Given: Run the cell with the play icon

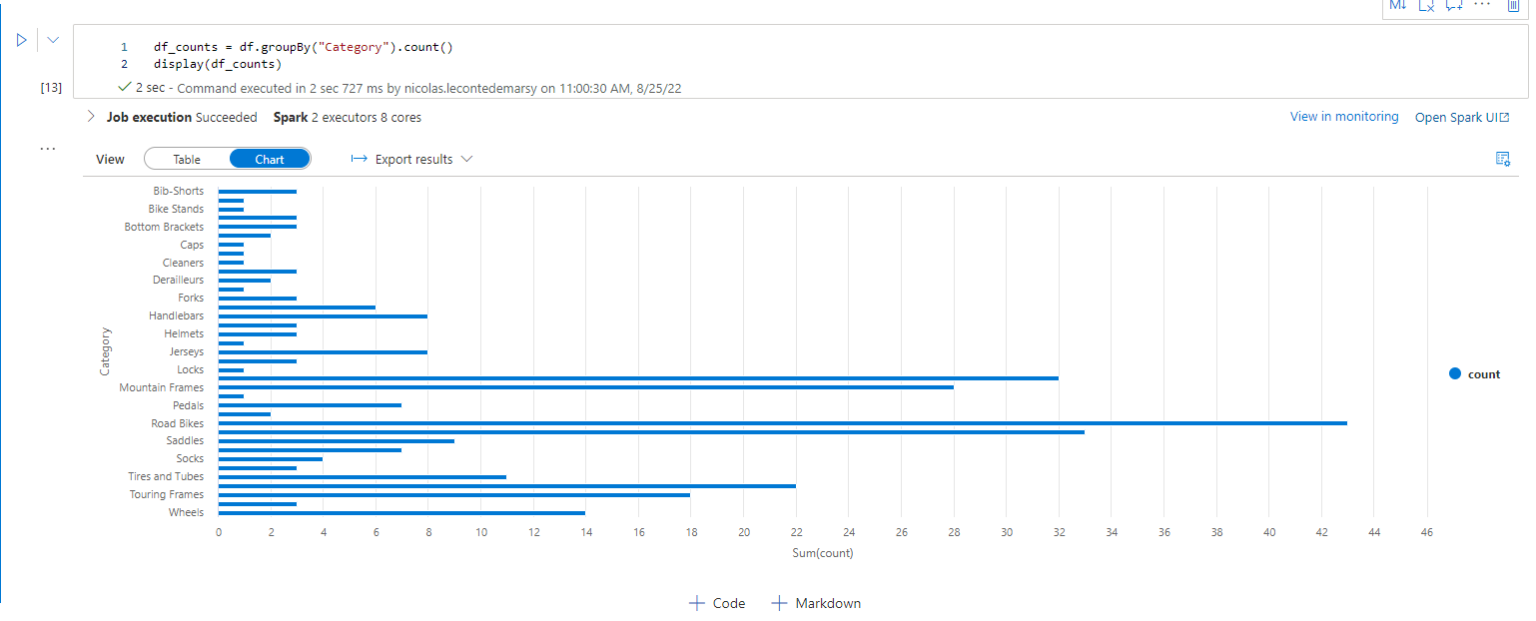Looking at the screenshot, I should pos(20,40).
